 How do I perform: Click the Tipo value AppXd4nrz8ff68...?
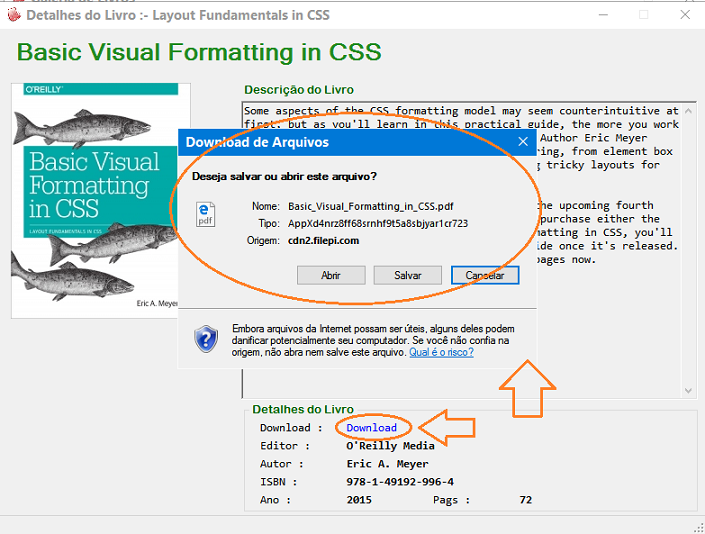click(x=378, y=223)
